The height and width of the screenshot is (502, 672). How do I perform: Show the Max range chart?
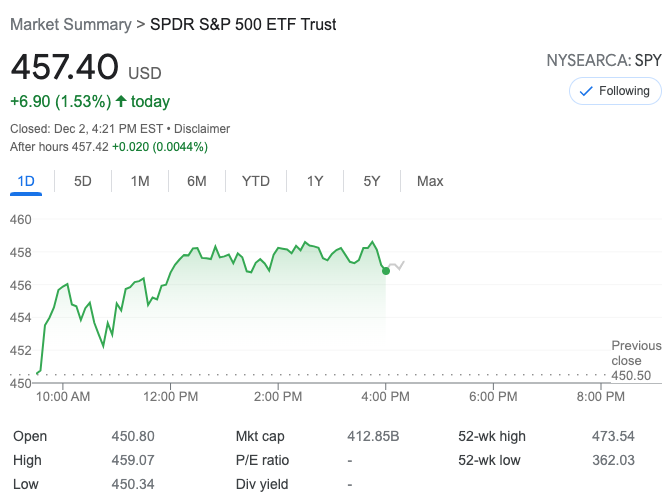(x=430, y=181)
